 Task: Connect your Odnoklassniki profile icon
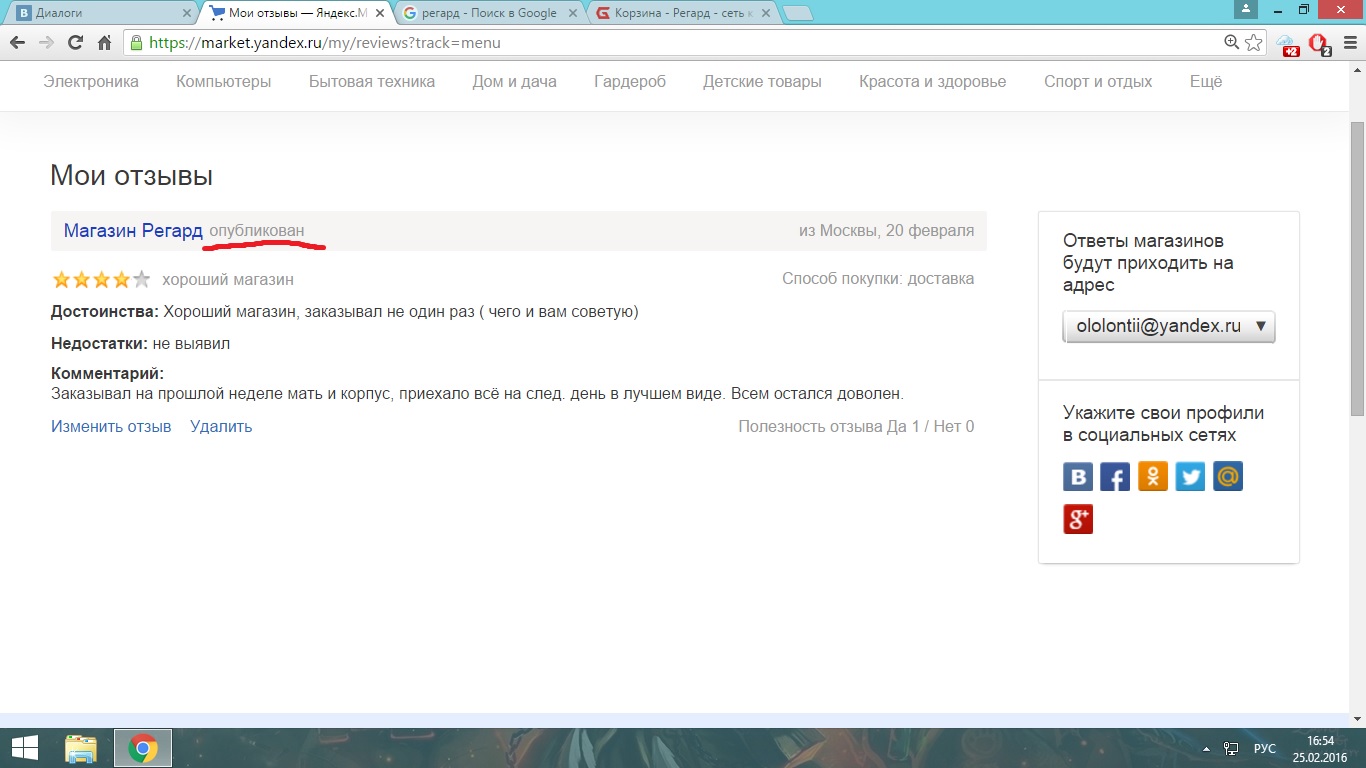[x=1153, y=477]
